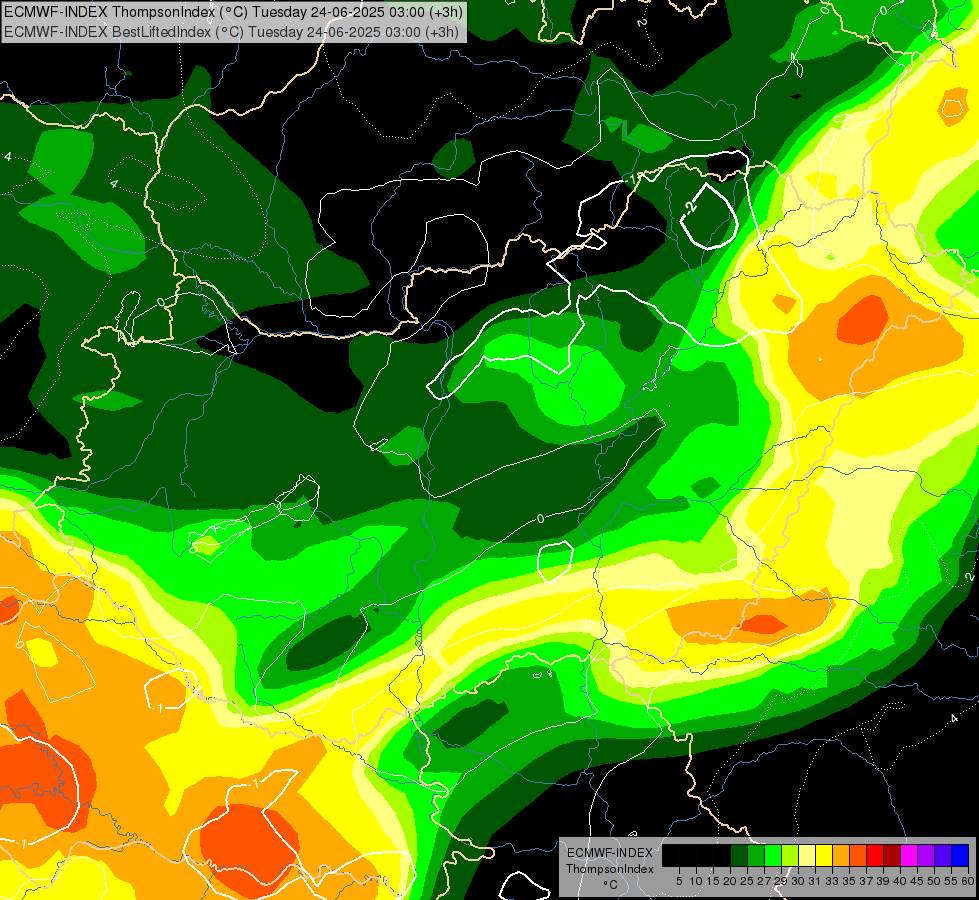Click the legend tick label '27'

[x=764, y=881]
